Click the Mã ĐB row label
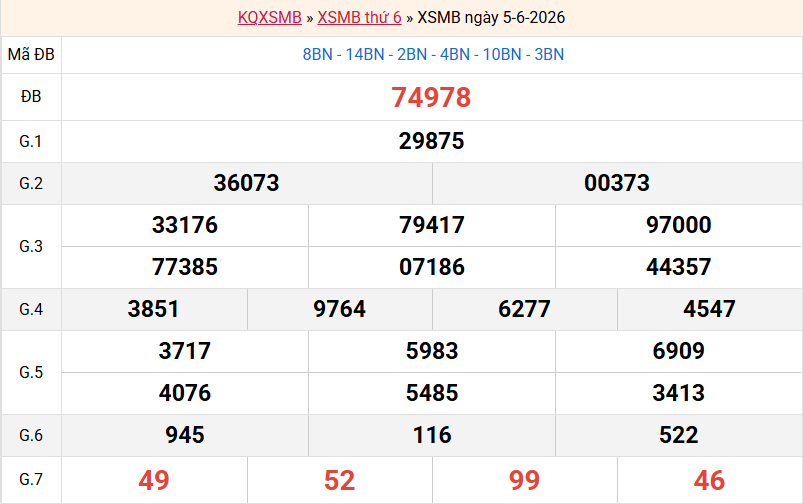803x504 pixels. pos(31,54)
